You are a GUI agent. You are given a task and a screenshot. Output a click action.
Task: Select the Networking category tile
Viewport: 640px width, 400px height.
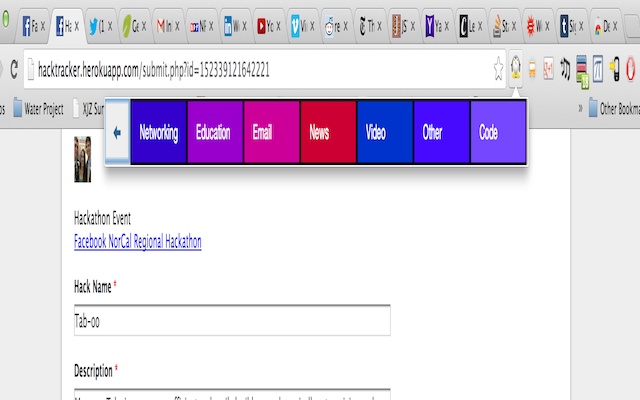pos(159,132)
